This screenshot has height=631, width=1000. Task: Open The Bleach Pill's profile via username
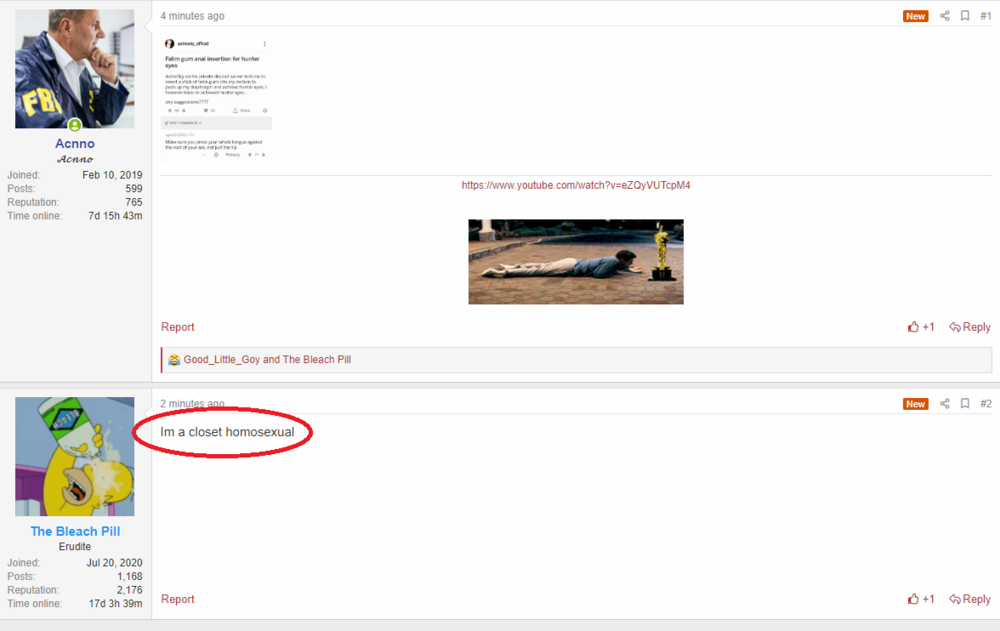tap(75, 531)
